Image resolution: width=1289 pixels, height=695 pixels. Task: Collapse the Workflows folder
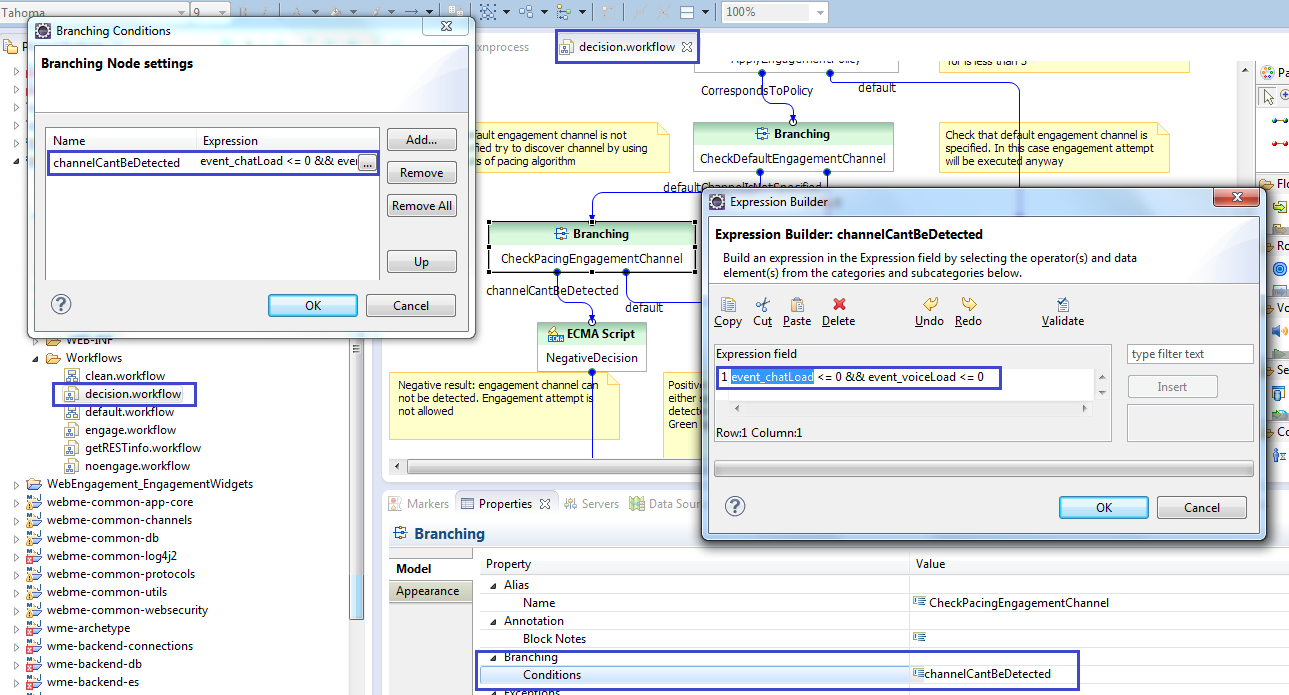pos(36,358)
